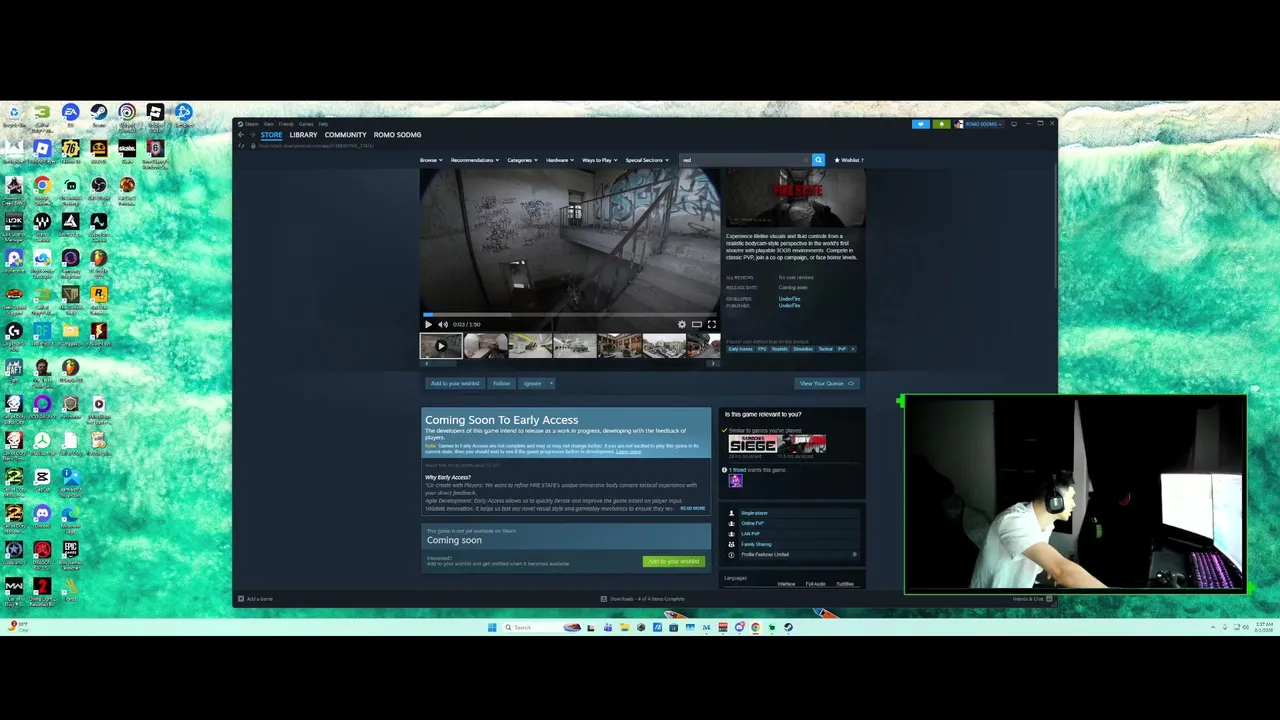
Task: Expand the READ MORE early access text
Action: (x=693, y=508)
